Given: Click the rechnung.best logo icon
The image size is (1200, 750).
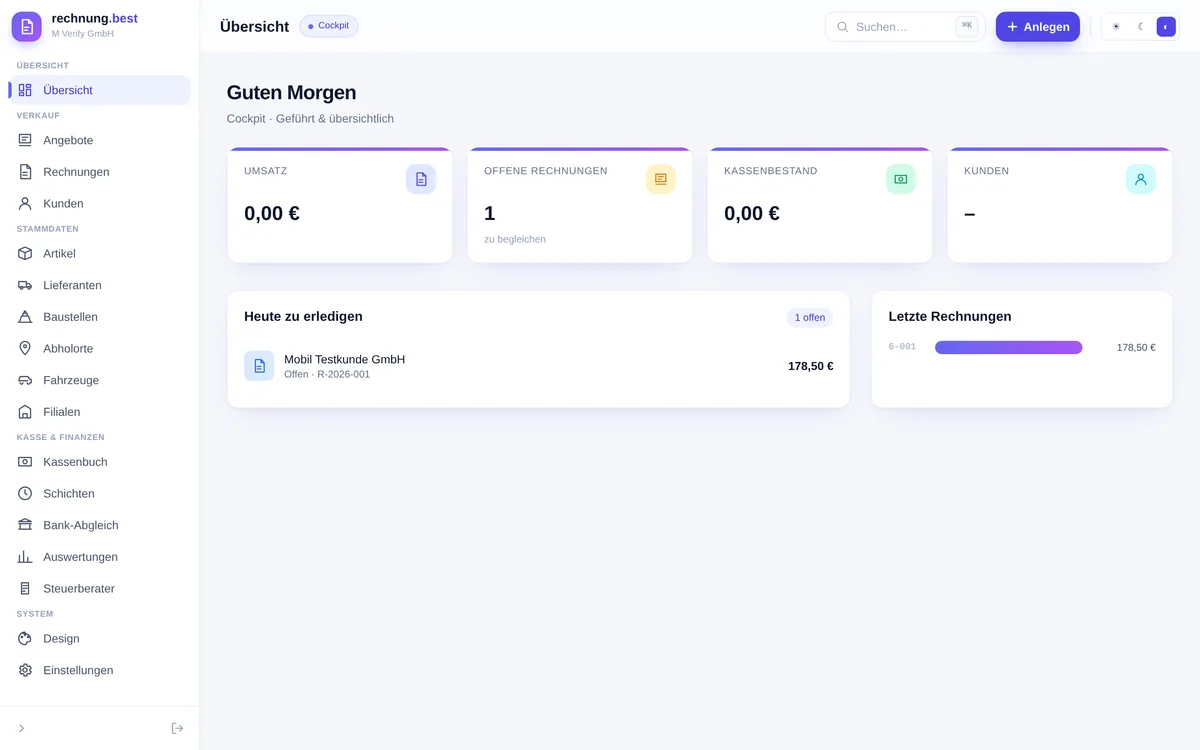Looking at the screenshot, I should (x=27, y=27).
